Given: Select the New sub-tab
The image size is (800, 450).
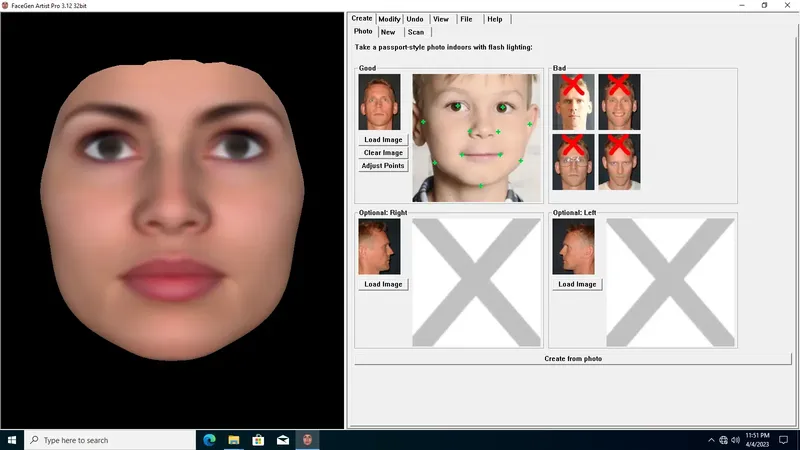Looking at the screenshot, I should point(388,32).
